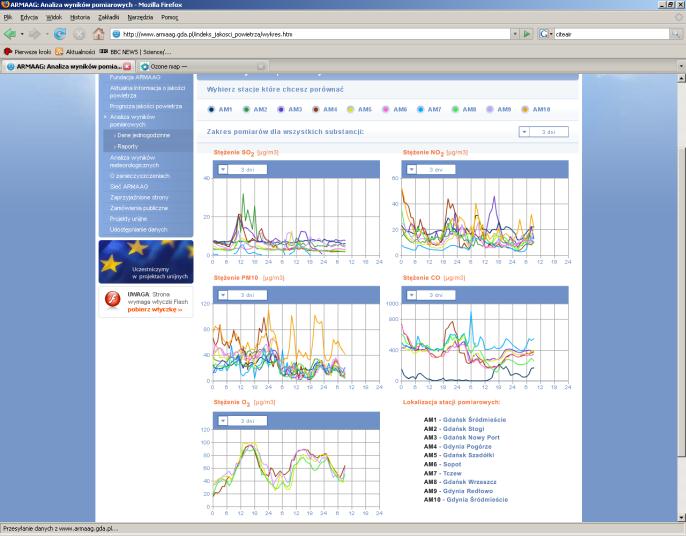Open the tab list dropdown arrow
Screen dimensions: 686x536
681,67
